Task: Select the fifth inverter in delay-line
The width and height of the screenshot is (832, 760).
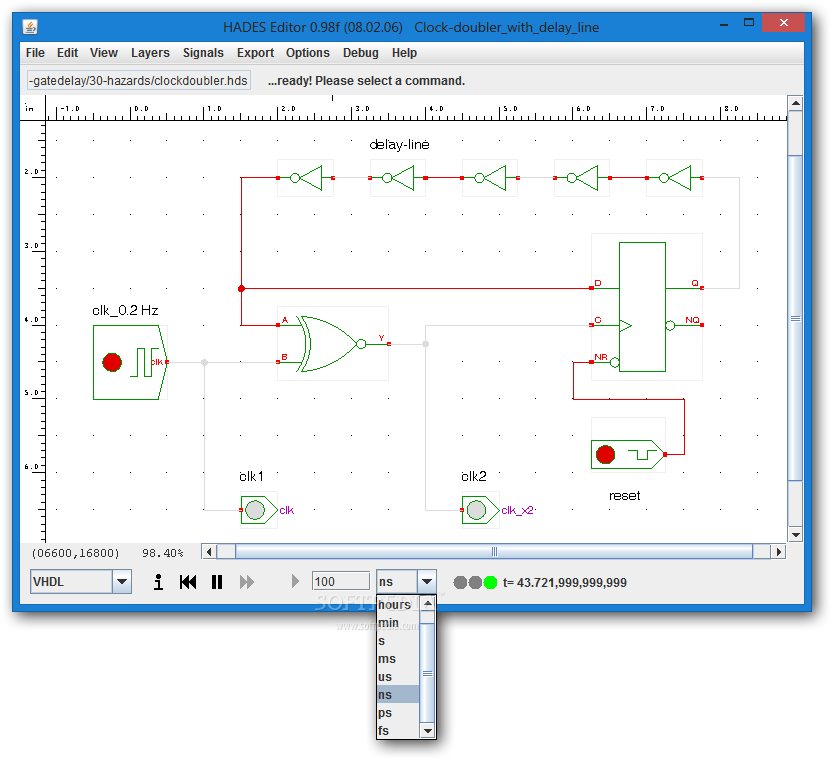Action: 675,178
